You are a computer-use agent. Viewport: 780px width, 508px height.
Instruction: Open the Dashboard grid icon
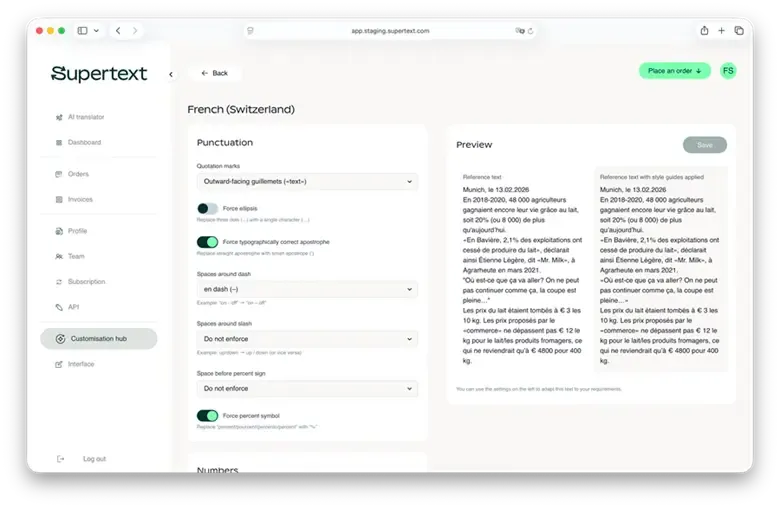pyautogui.click(x=59, y=143)
